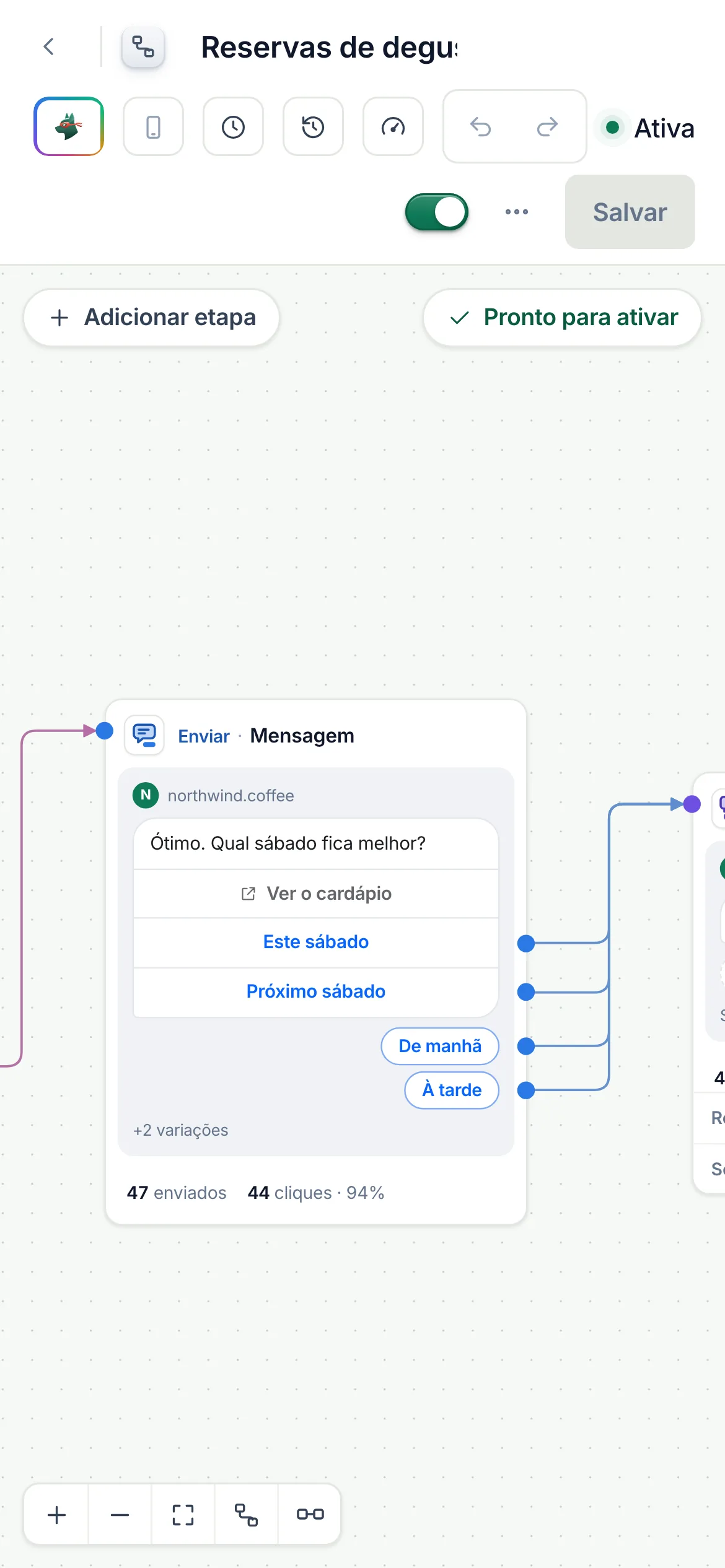Select the De manhã quick reply
725x1568 pixels.
pos(440,1046)
